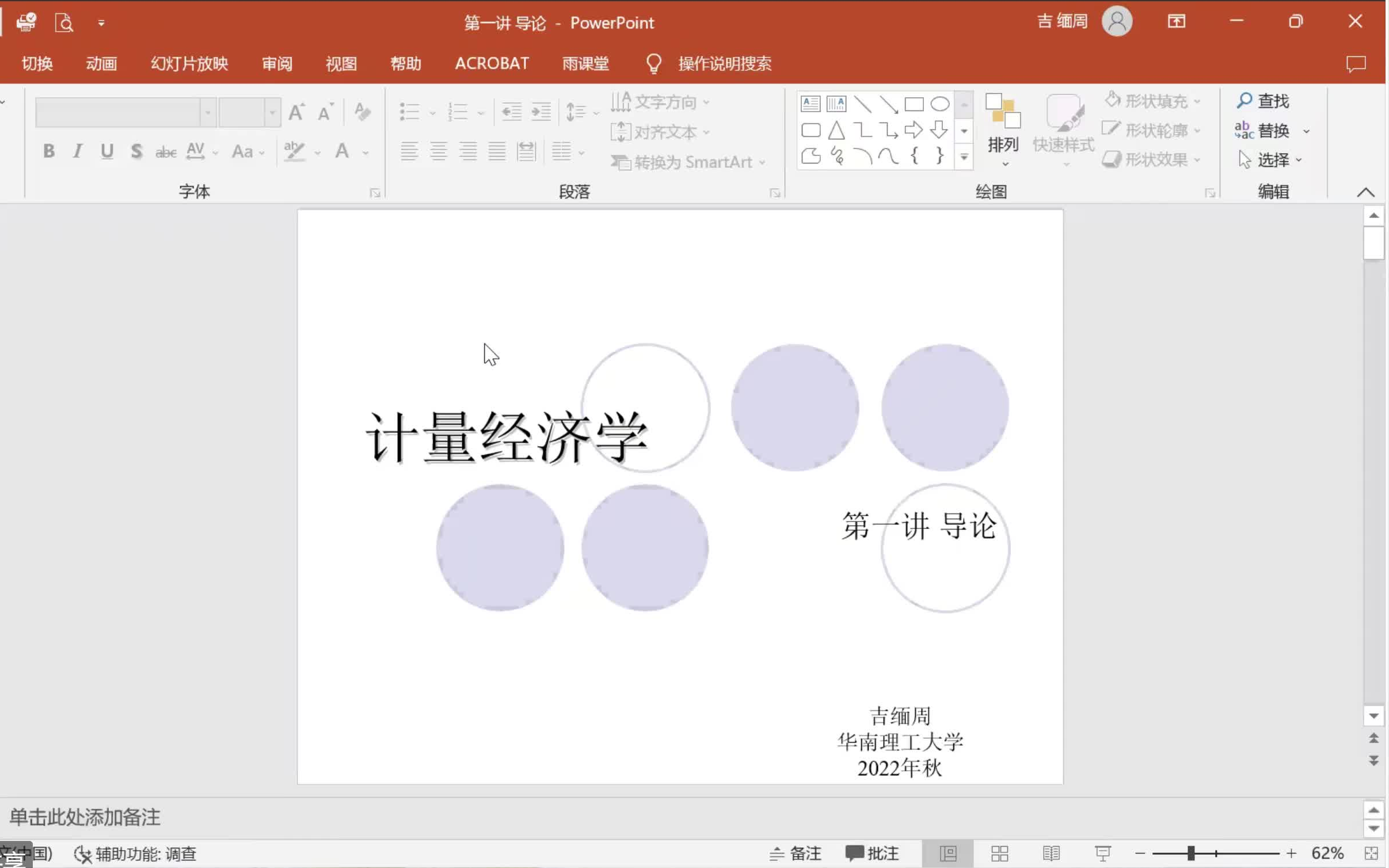
Task: Expand the bullets list dropdown
Action: 432,113
